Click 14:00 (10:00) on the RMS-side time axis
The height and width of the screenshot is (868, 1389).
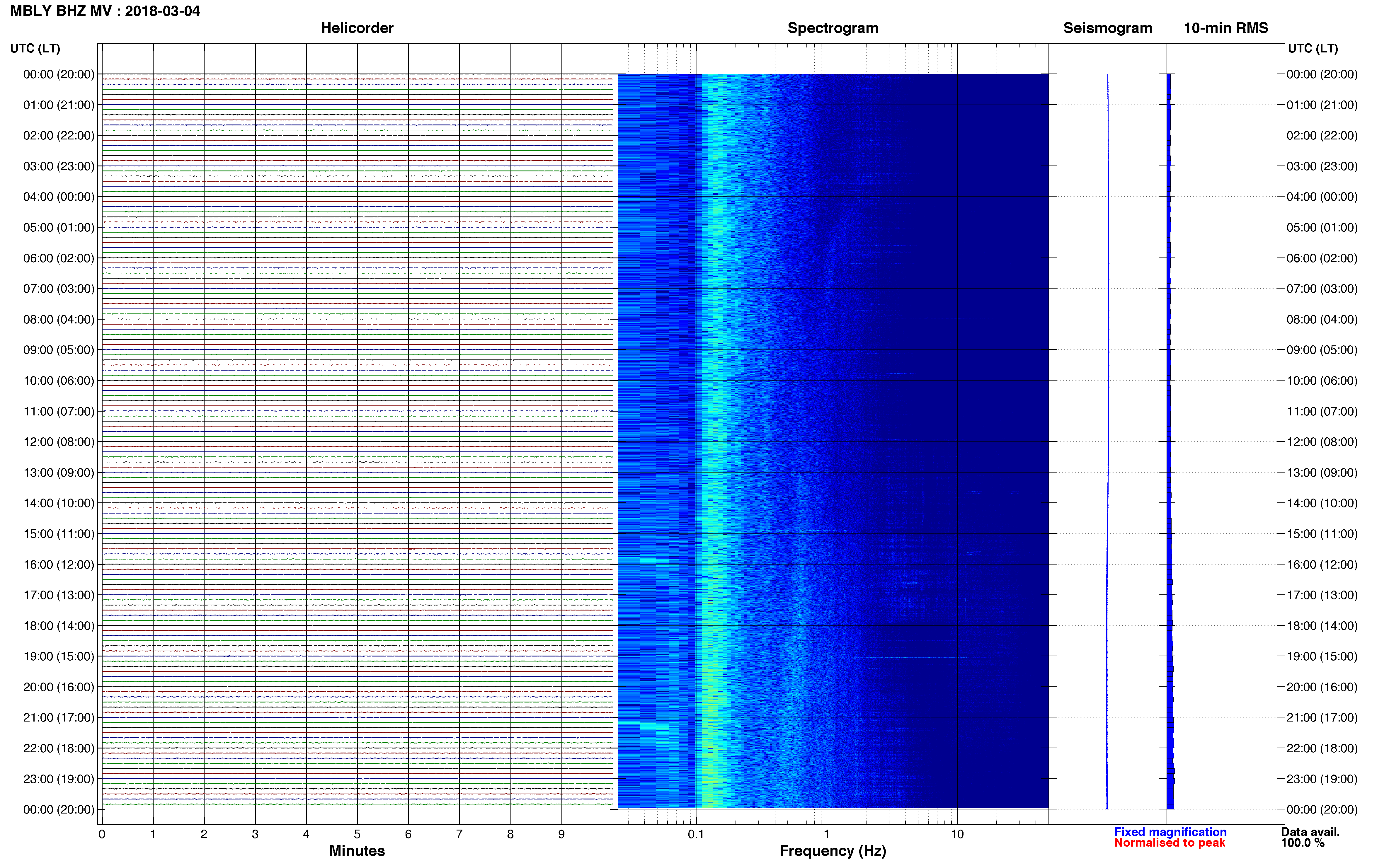[1322, 504]
